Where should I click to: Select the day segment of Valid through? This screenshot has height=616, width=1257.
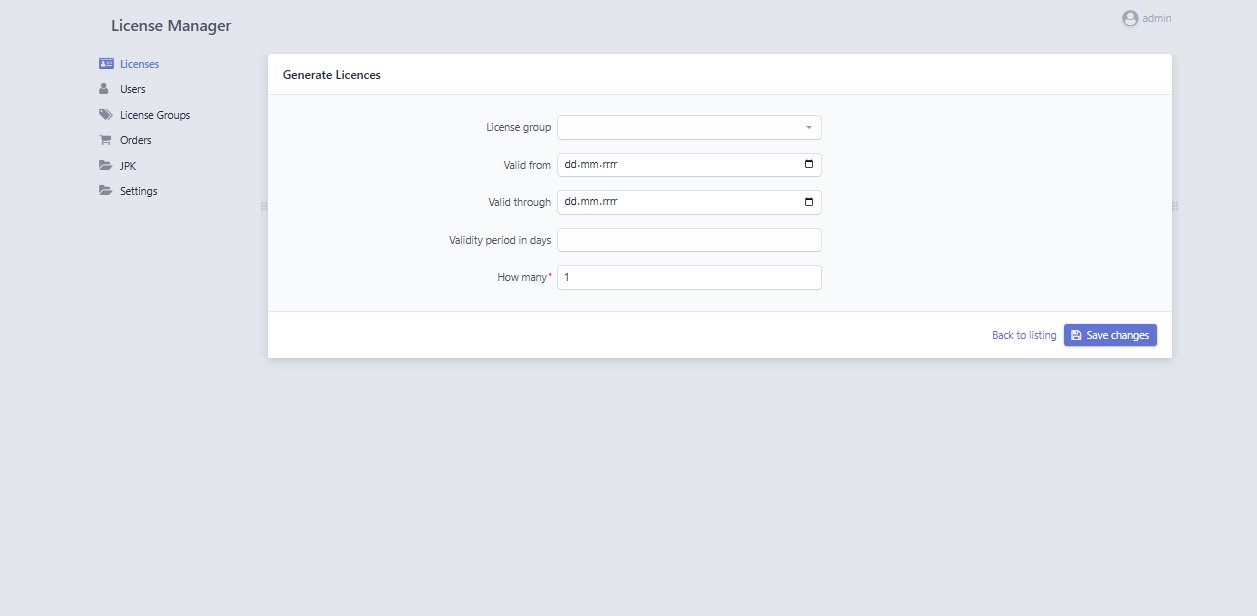(571, 202)
